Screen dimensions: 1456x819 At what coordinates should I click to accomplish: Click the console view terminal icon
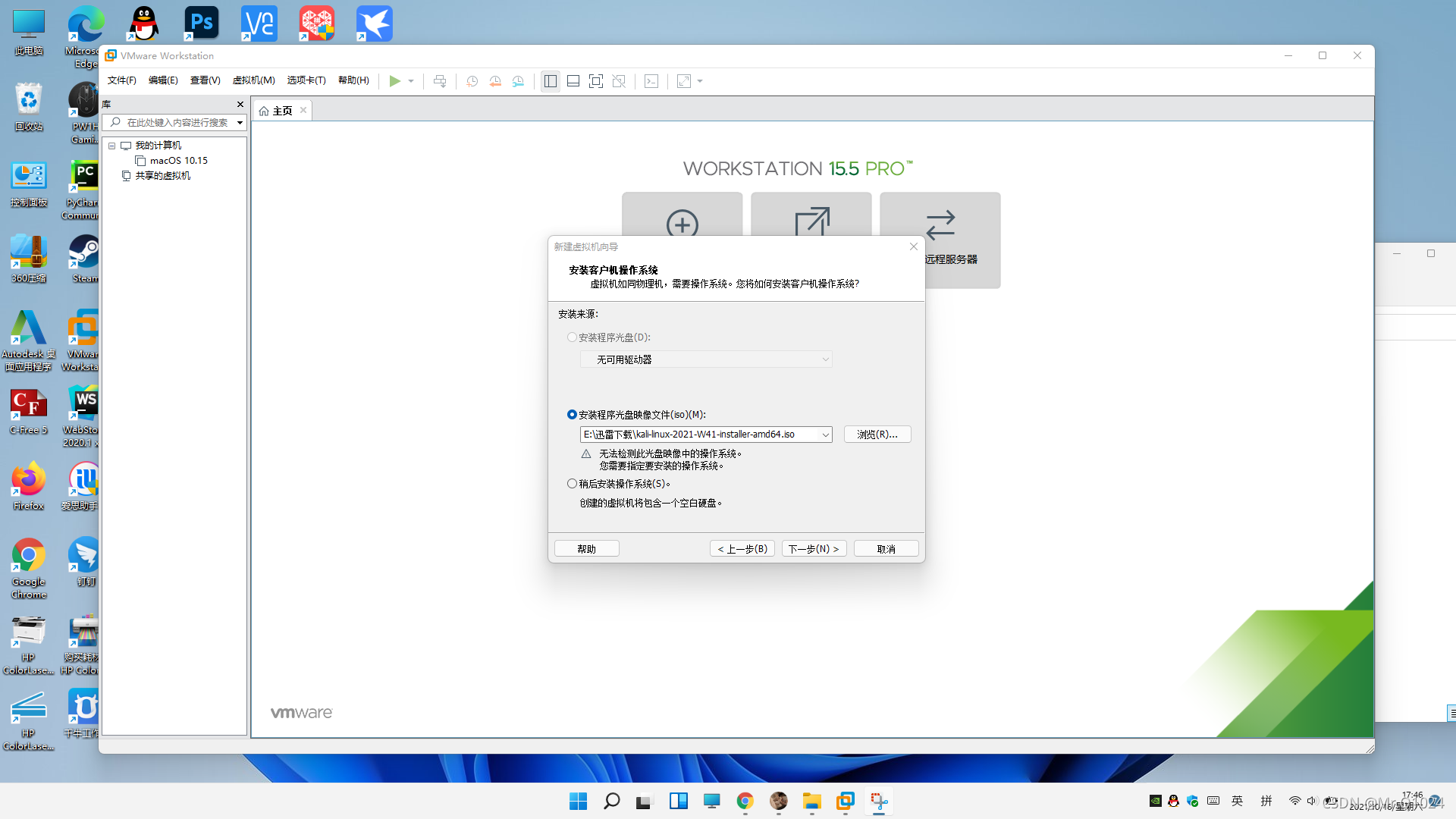(x=651, y=81)
